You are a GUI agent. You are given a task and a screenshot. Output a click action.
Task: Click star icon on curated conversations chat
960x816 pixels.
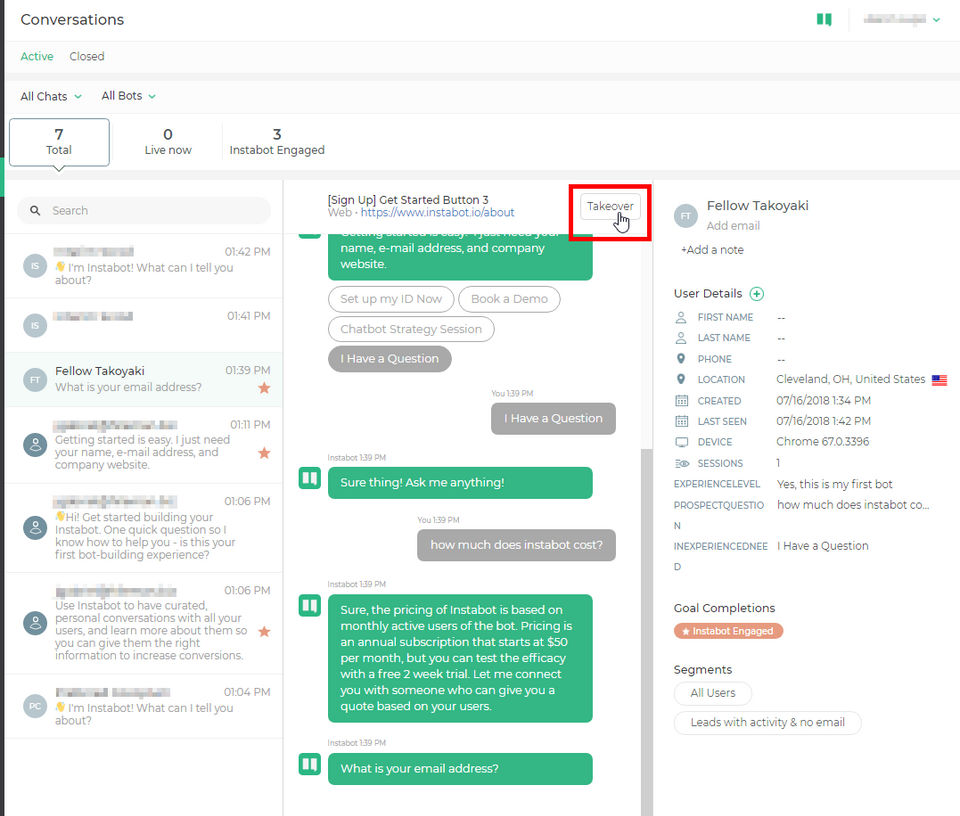(264, 631)
